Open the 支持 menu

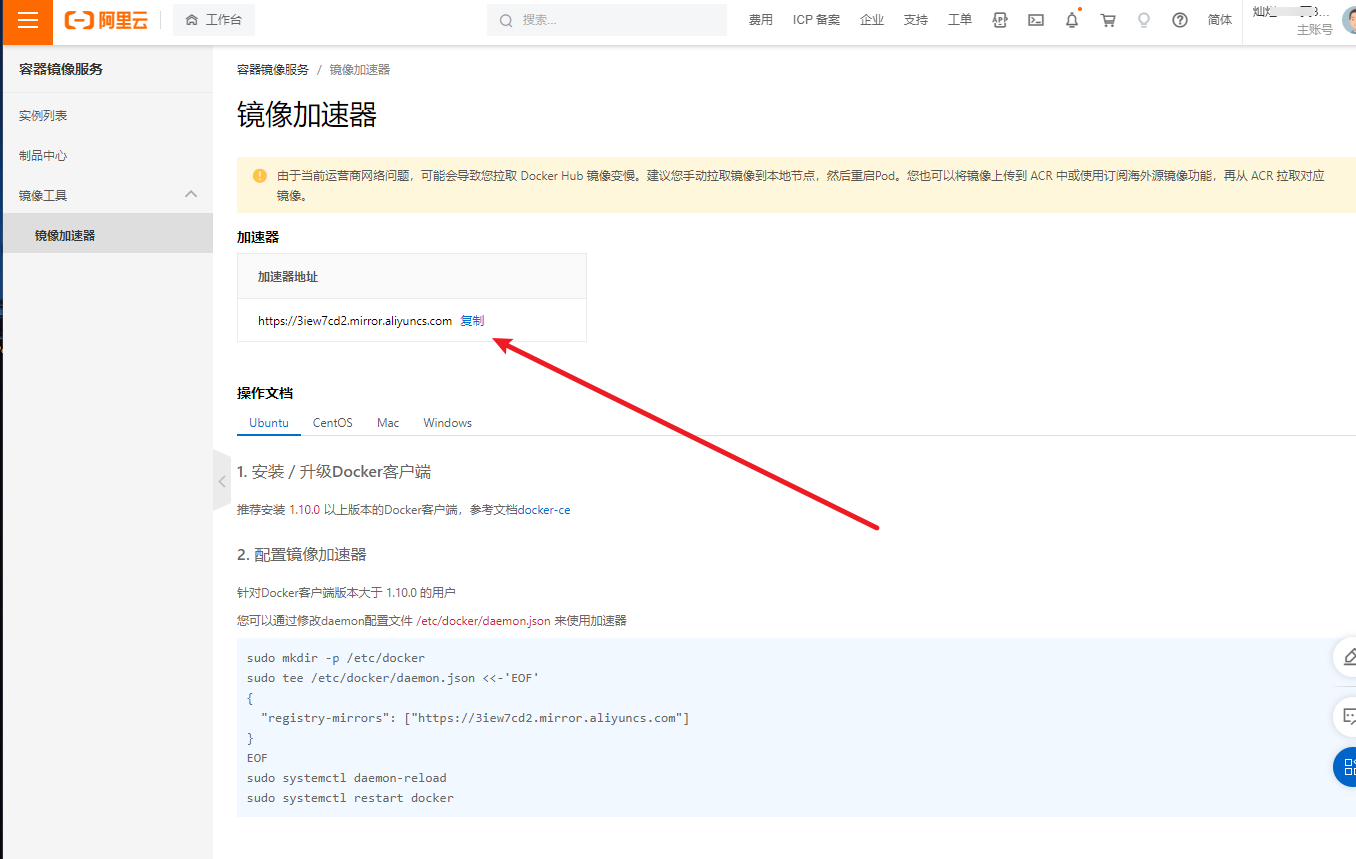[x=916, y=20]
